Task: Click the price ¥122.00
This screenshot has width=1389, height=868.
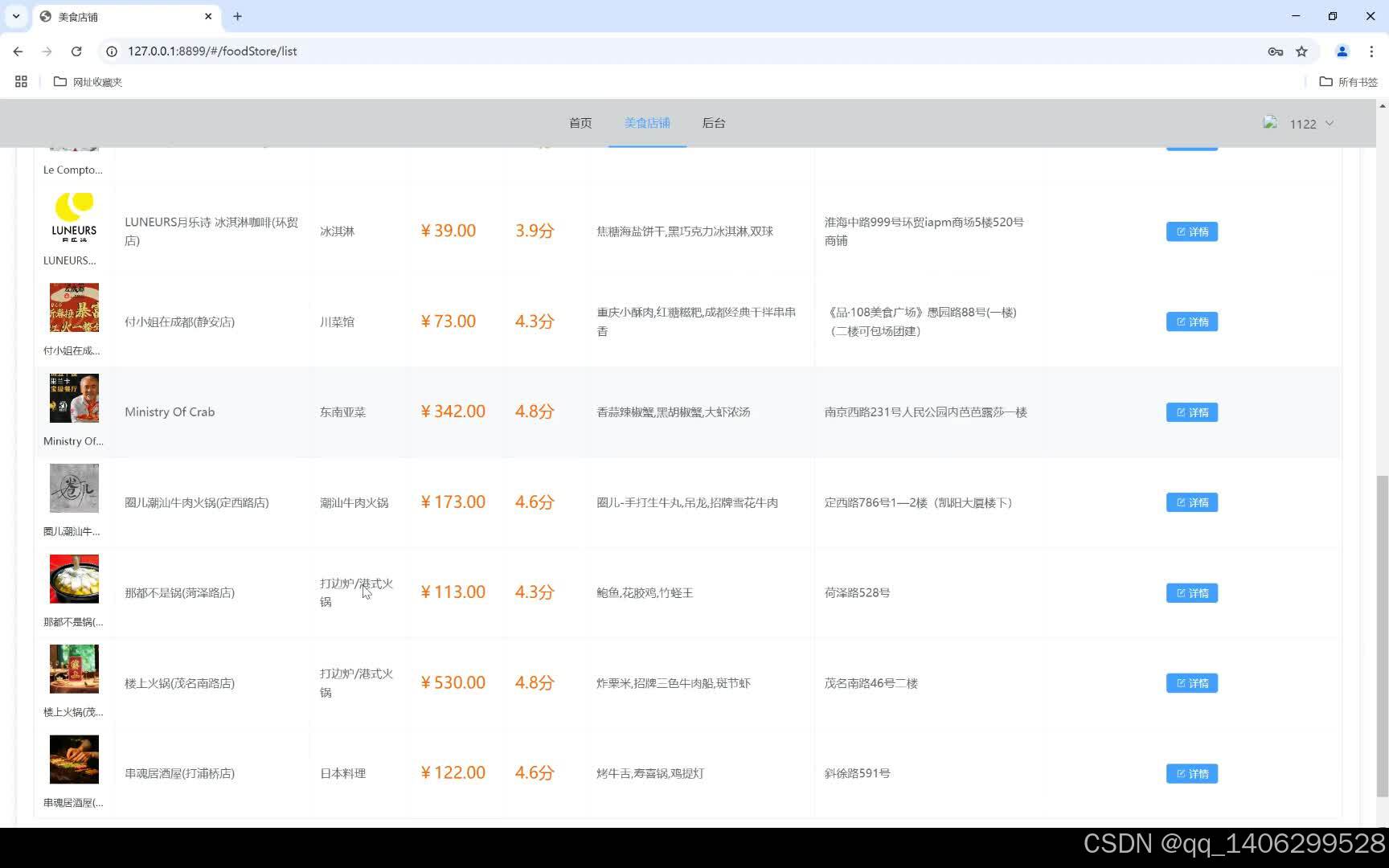Action: tap(453, 772)
